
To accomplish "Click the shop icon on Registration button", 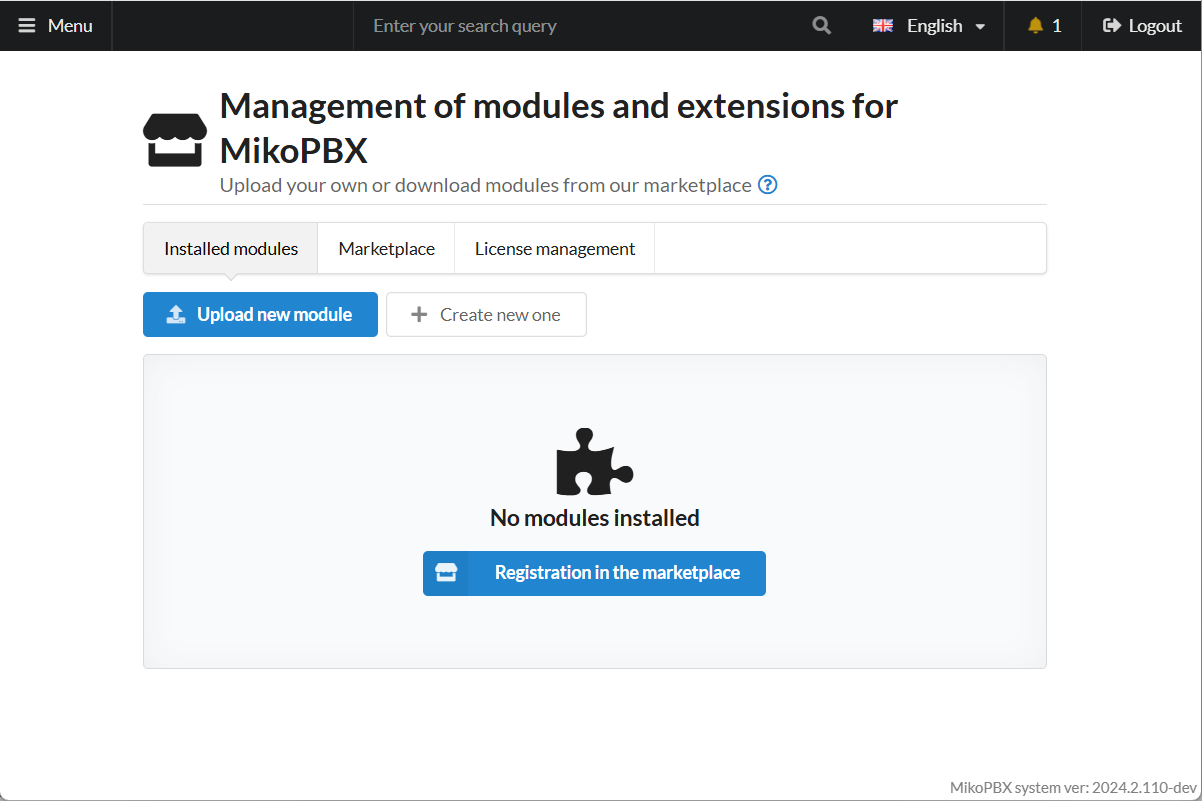I will click(446, 573).
